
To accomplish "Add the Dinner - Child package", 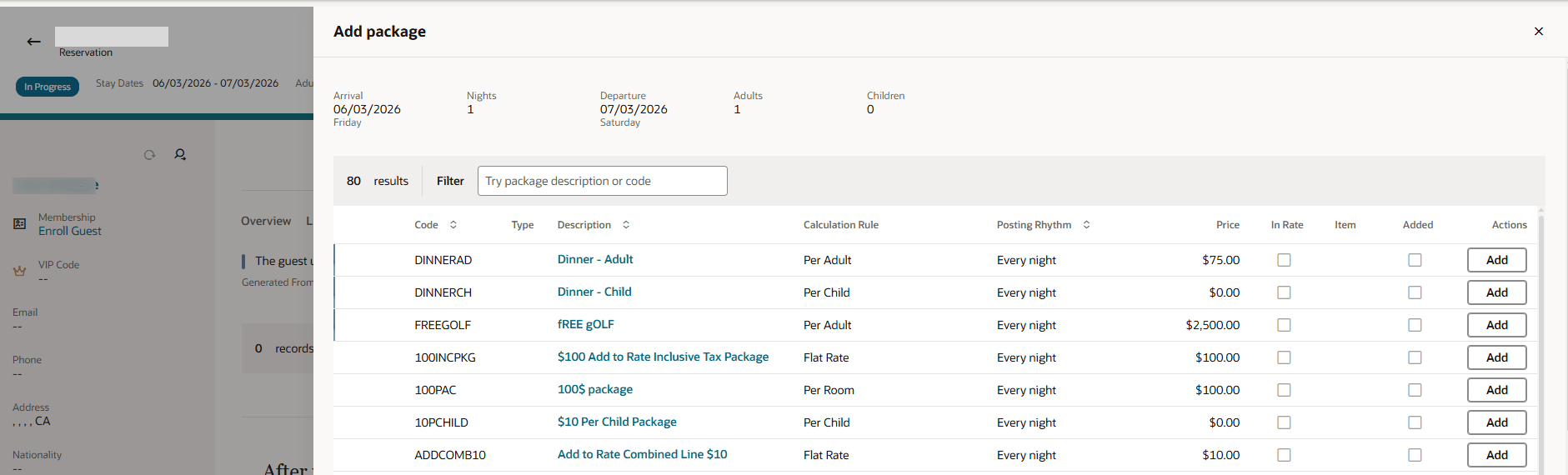I will tap(1497, 292).
